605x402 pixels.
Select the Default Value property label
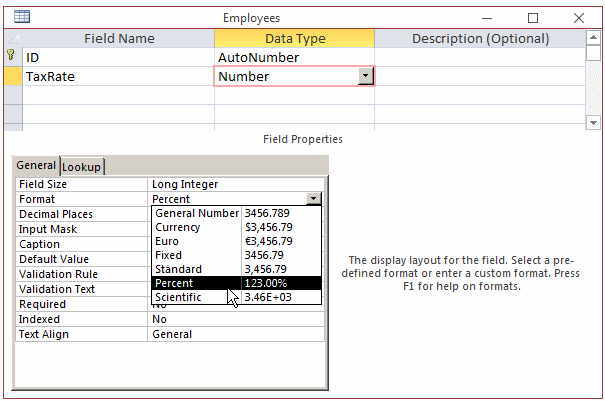[x=81, y=259]
